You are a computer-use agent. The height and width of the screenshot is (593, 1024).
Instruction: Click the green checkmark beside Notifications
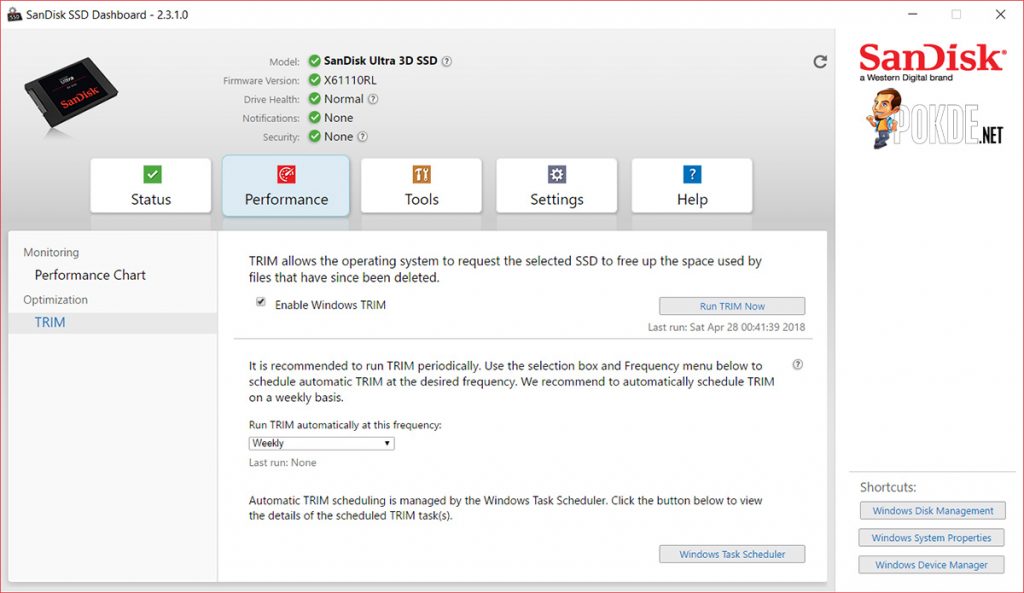pos(314,118)
